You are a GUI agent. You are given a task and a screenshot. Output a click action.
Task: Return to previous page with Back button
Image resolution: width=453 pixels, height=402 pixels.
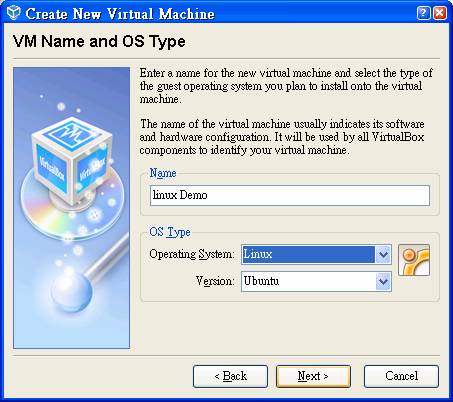point(230,376)
